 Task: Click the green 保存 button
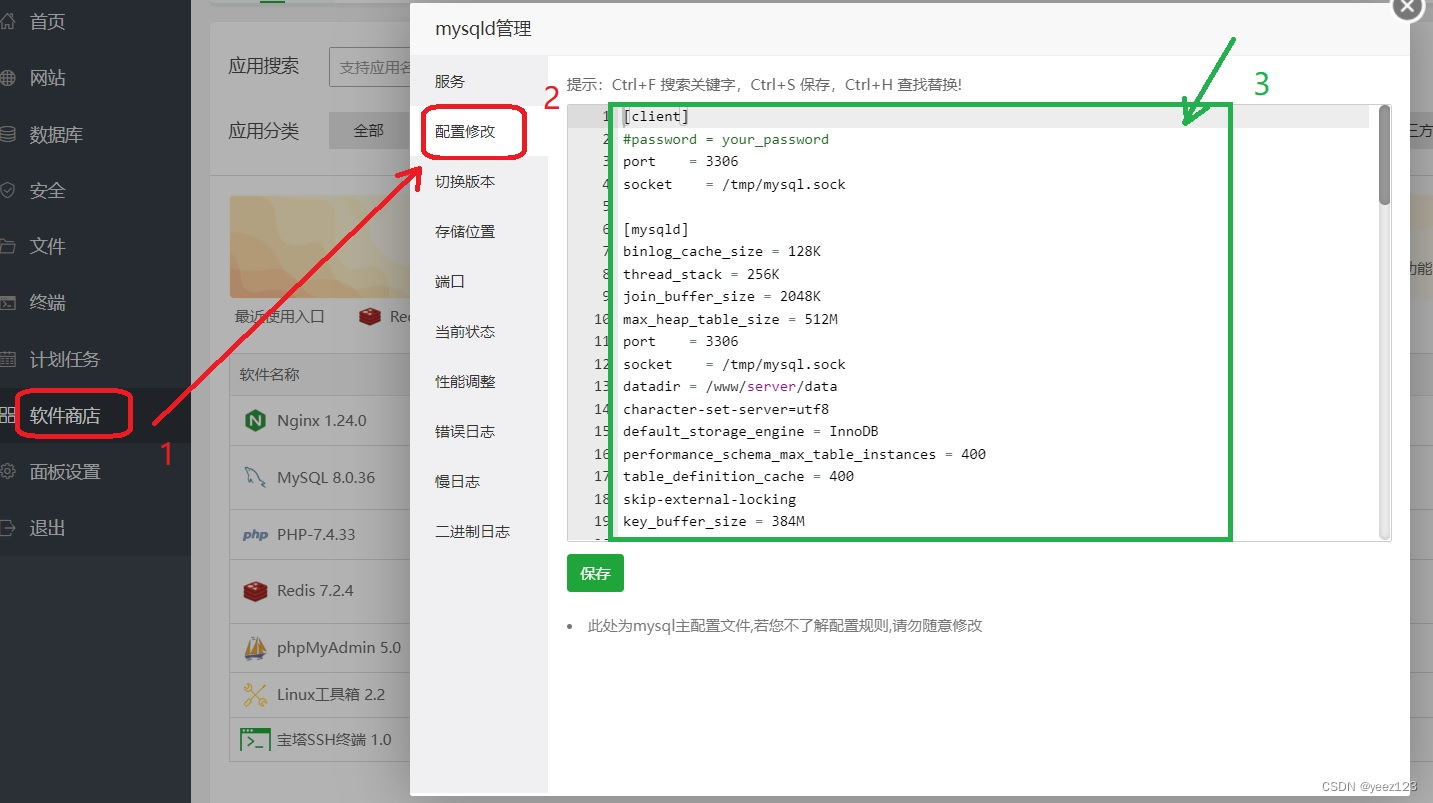595,573
